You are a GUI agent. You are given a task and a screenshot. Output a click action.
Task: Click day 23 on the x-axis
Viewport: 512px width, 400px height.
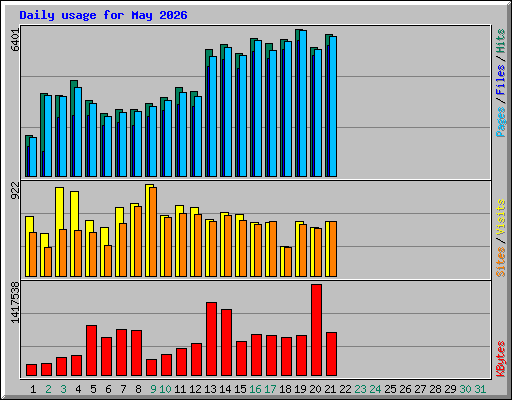tap(360, 389)
